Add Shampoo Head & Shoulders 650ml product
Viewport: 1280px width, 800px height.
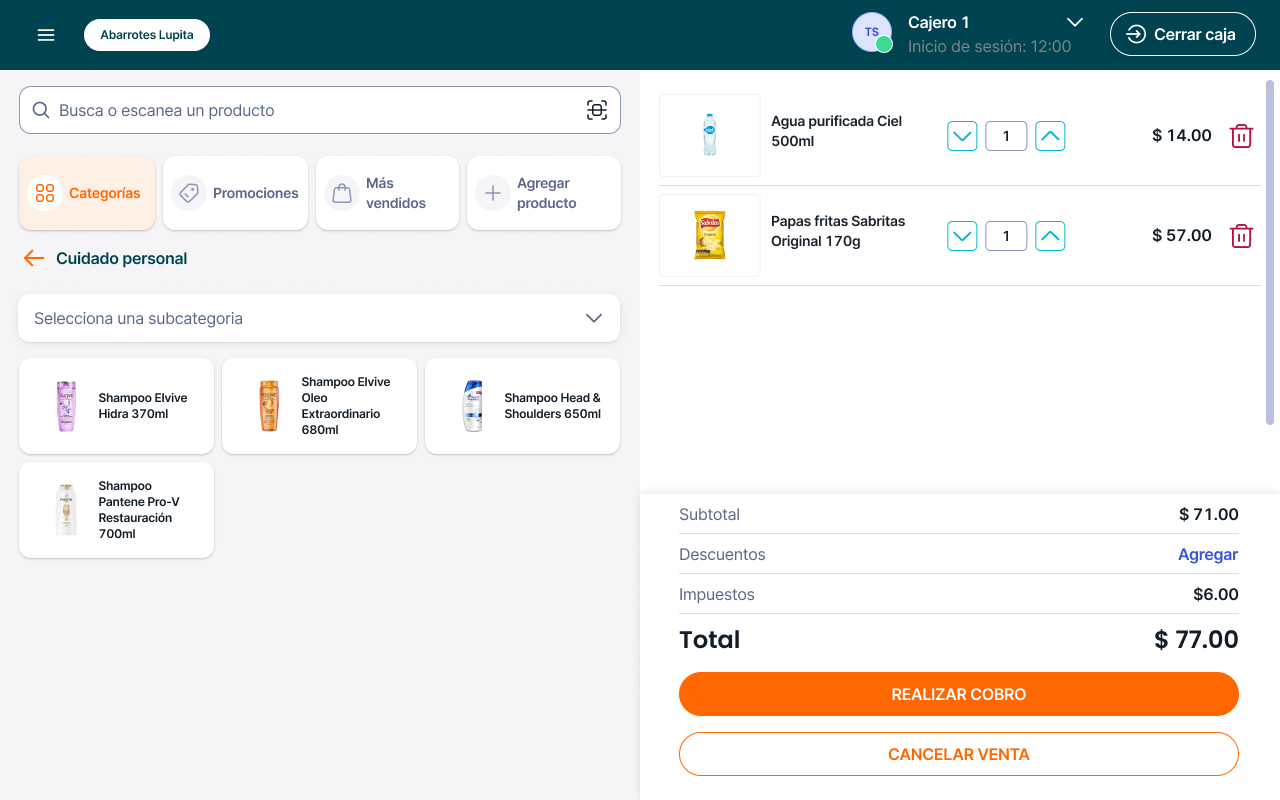[x=522, y=406]
